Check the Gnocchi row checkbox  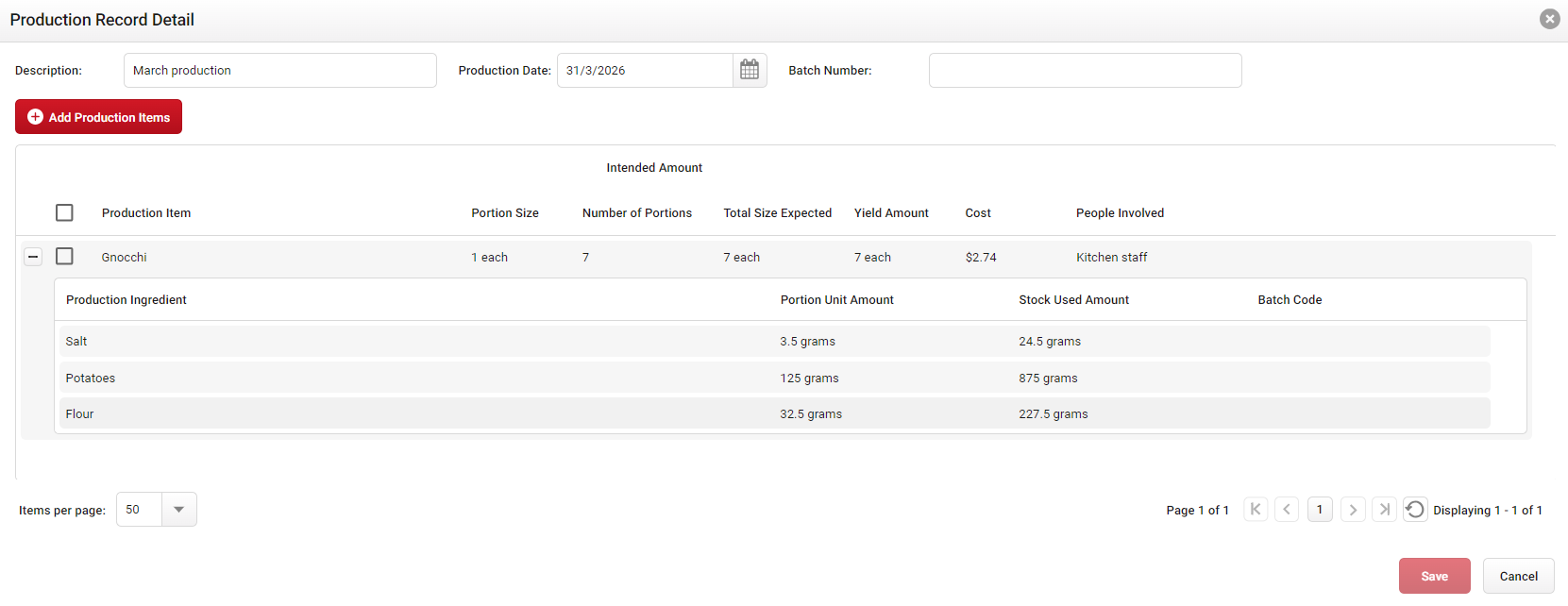[x=64, y=257]
